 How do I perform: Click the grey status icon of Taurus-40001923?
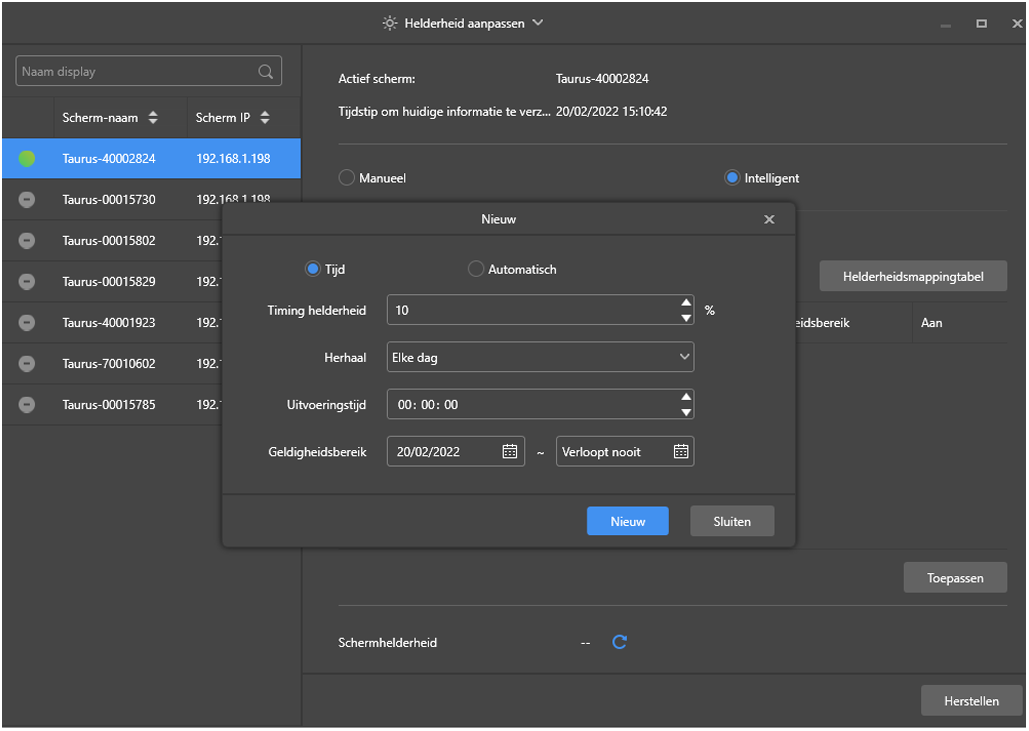27,322
